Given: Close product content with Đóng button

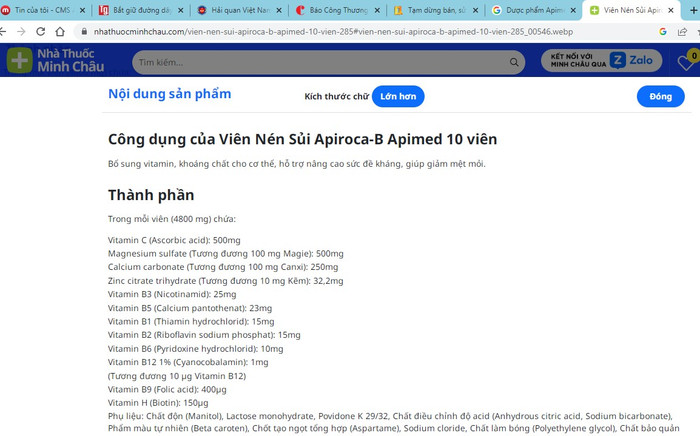Looking at the screenshot, I should click(660, 96).
